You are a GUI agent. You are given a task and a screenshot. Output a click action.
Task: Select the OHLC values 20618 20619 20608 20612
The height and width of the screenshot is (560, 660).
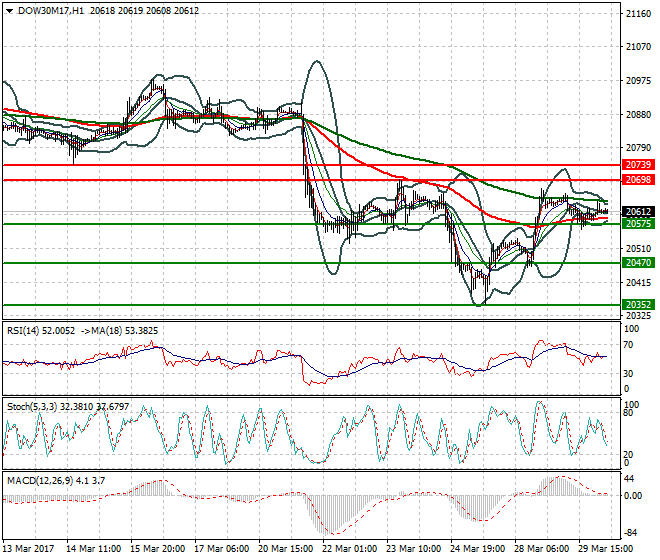click(x=144, y=11)
